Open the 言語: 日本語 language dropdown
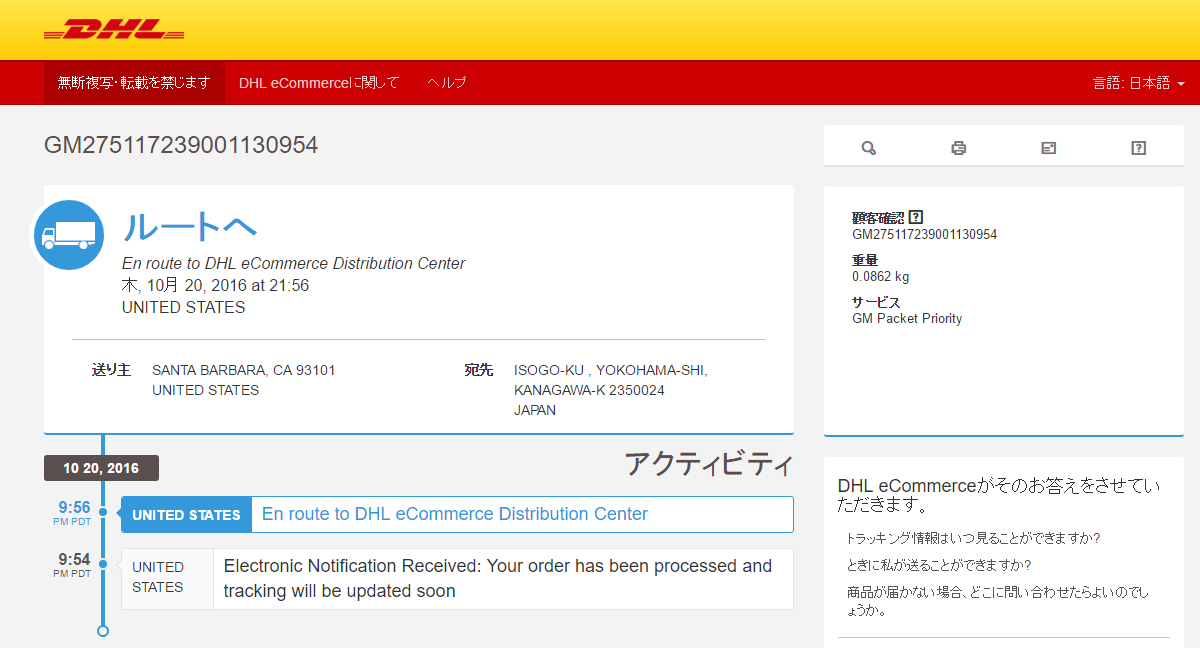This screenshot has width=1200, height=648. (x=1139, y=83)
